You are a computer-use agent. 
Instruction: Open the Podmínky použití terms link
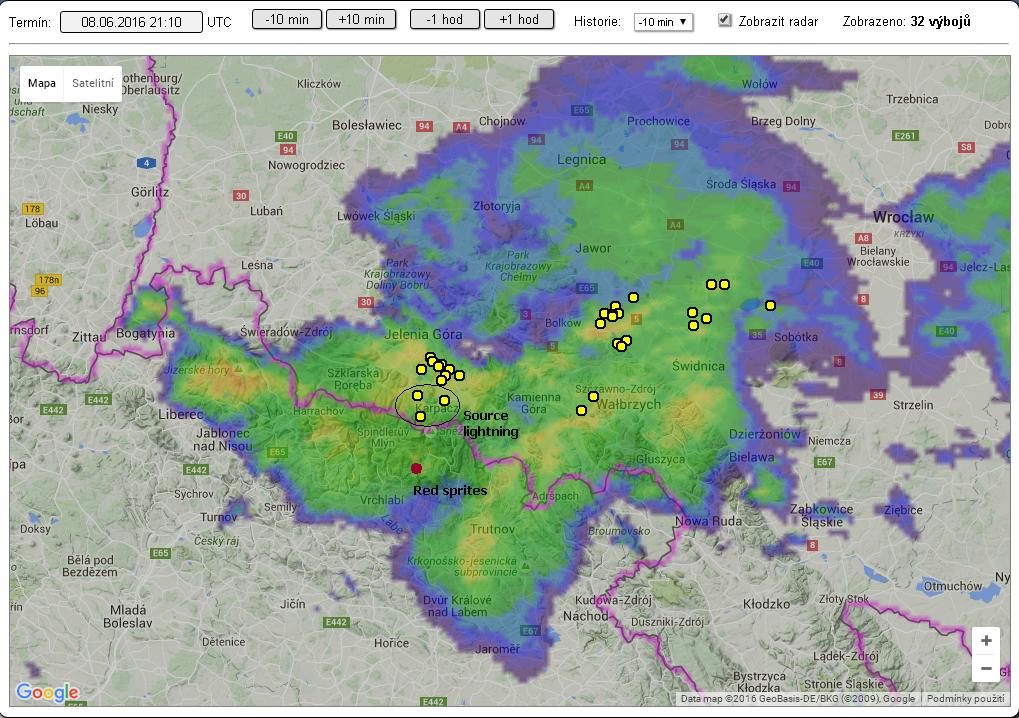point(965,699)
